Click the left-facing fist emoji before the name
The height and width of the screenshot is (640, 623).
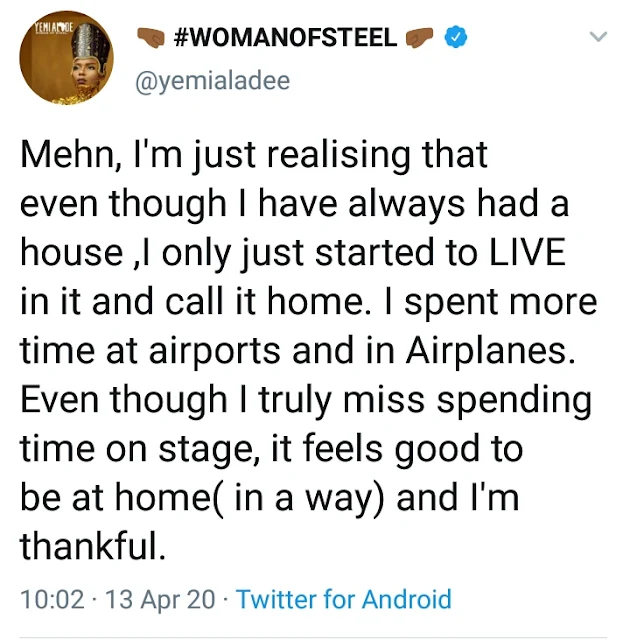click(x=150, y=38)
